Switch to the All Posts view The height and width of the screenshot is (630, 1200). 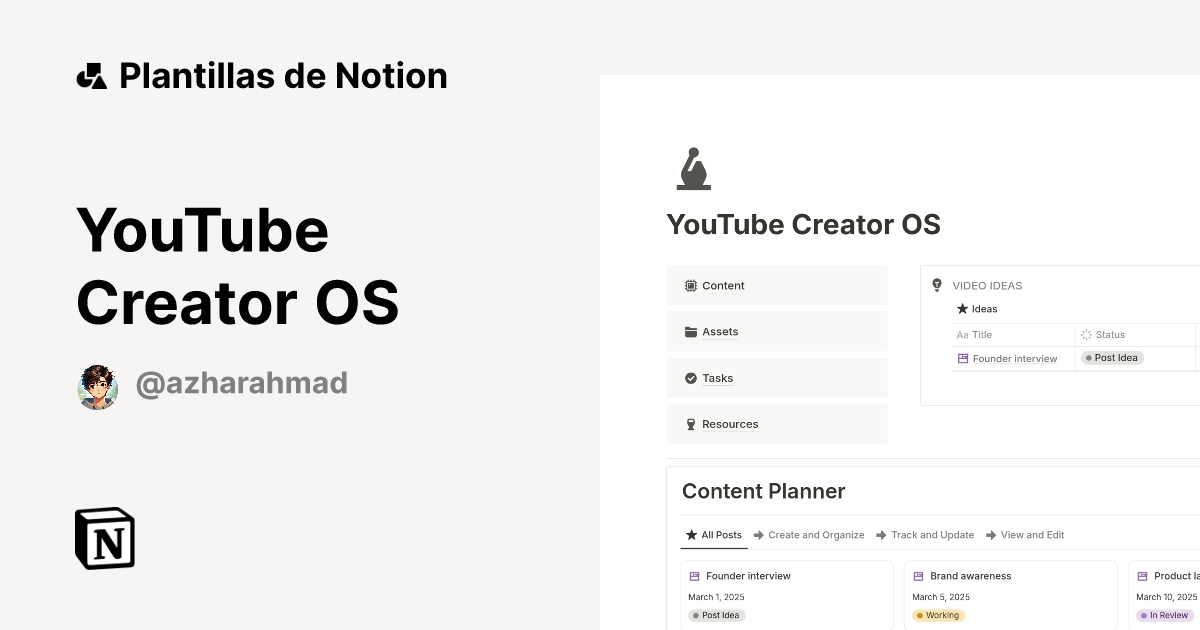713,535
